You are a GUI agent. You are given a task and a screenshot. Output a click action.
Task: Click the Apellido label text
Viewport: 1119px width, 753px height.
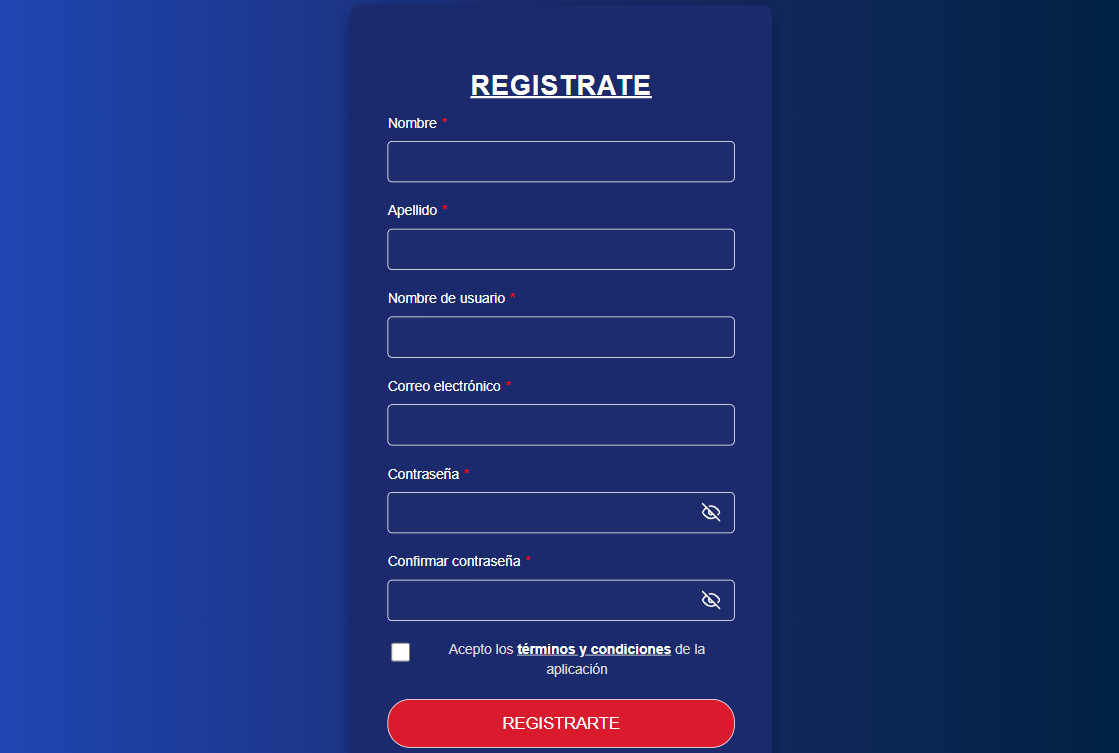point(410,210)
